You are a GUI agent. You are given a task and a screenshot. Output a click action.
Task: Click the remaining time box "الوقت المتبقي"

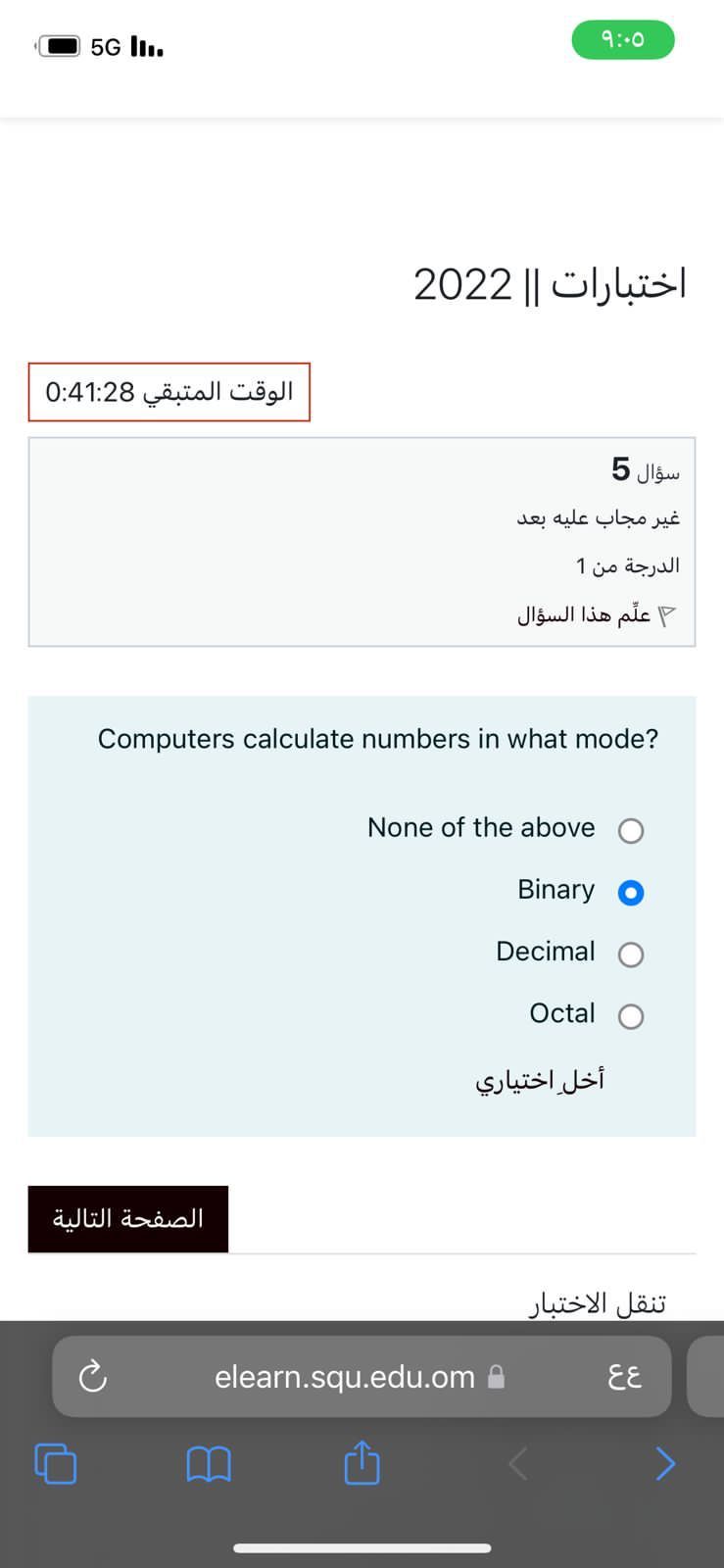click(169, 392)
